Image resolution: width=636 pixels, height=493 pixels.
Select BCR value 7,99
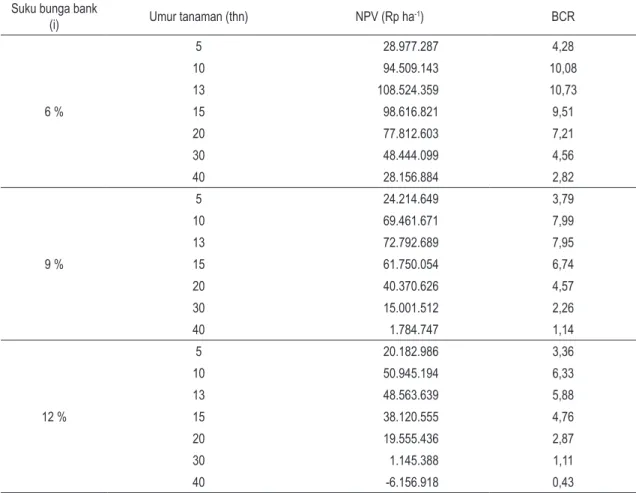tap(563, 221)
